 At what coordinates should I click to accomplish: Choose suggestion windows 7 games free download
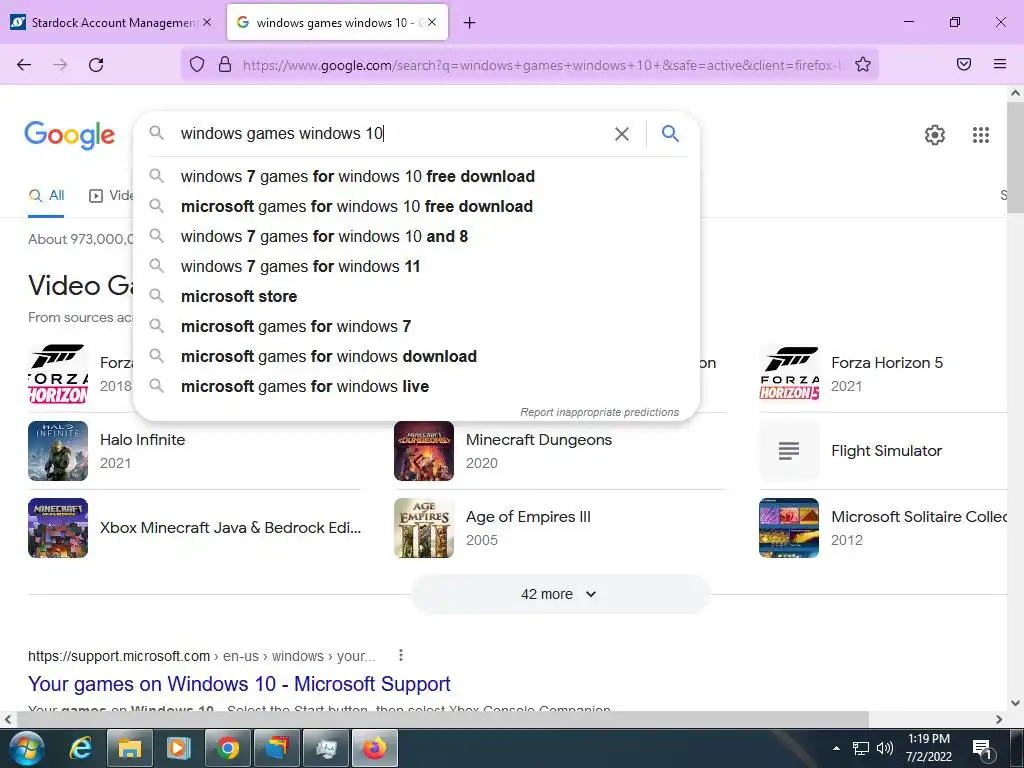(x=418, y=176)
